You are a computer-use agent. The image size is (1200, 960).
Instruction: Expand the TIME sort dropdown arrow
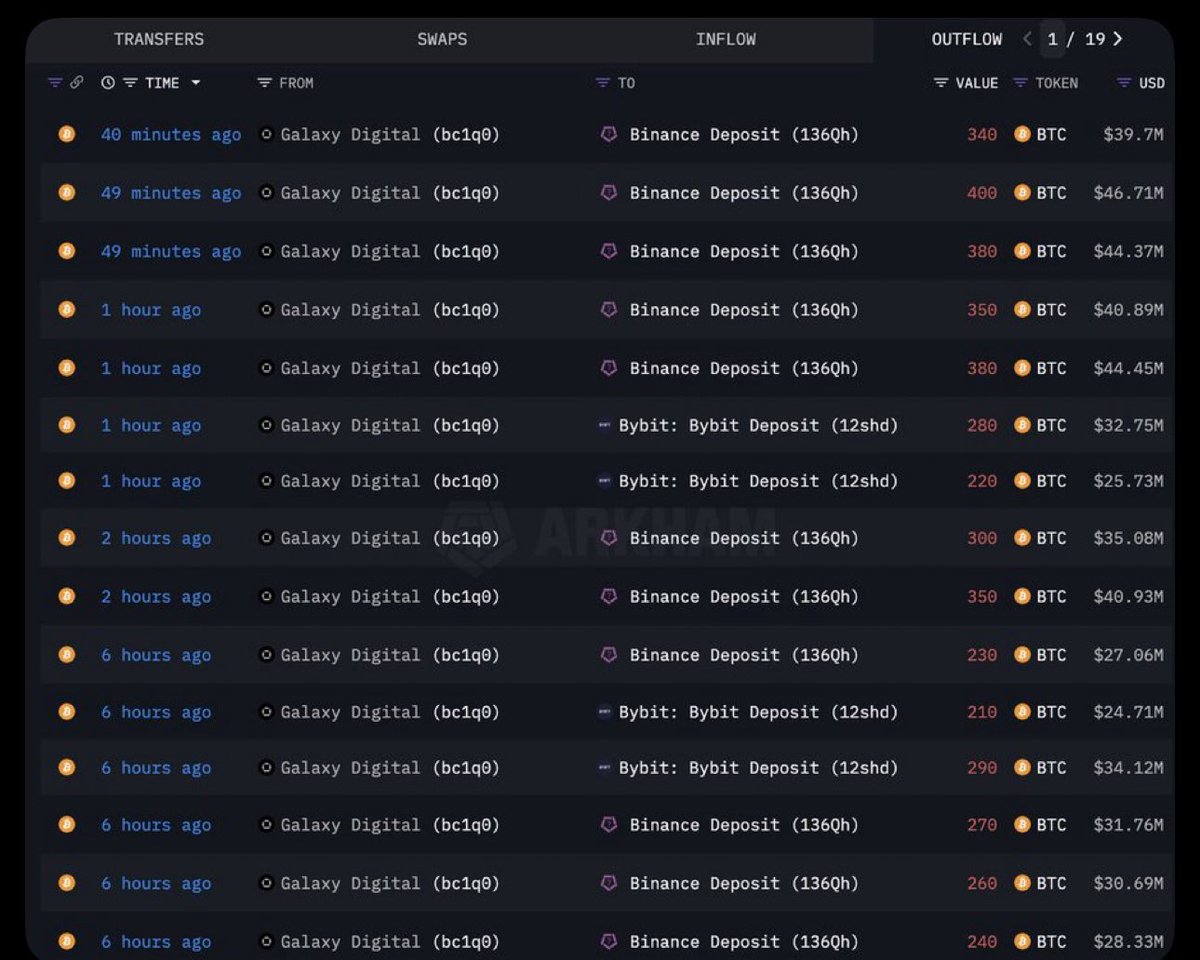196,83
